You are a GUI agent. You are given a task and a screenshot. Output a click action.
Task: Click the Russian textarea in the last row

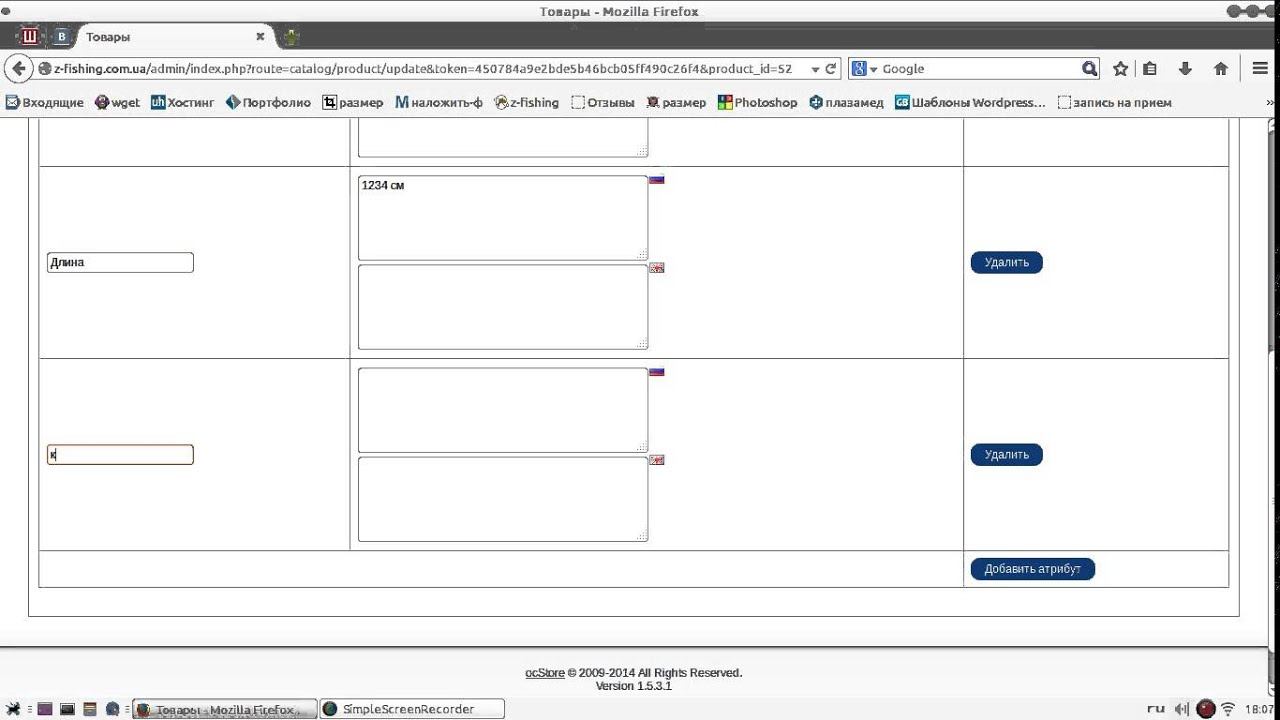point(503,410)
